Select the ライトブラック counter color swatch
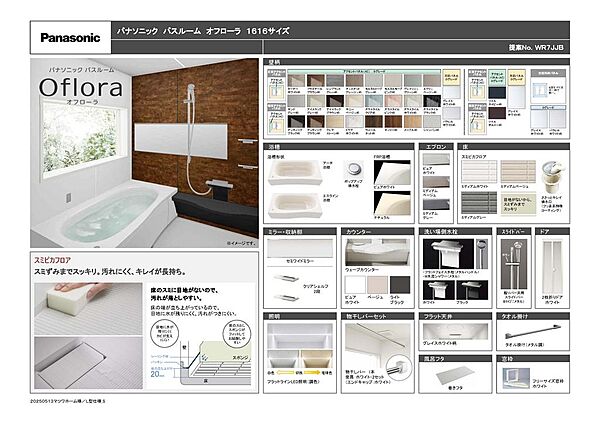This screenshot has height=424, width=600. (399, 285)
